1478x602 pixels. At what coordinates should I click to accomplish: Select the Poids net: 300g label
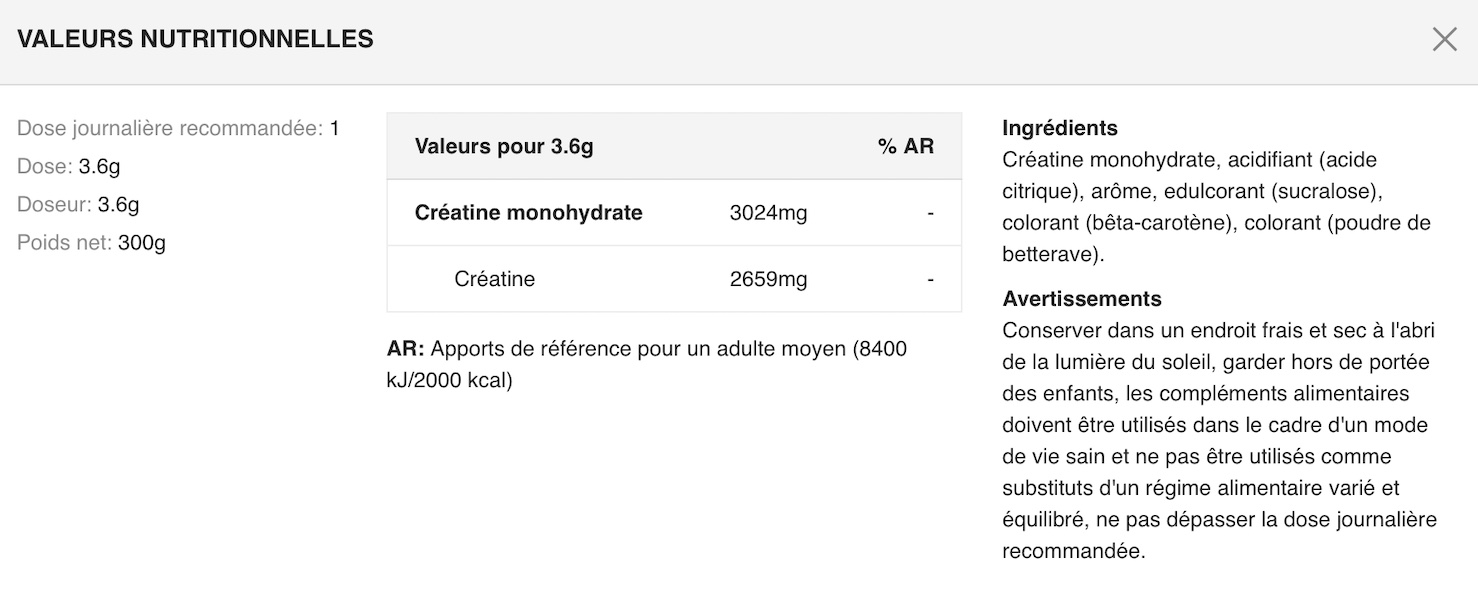click(x=91, y=242)
